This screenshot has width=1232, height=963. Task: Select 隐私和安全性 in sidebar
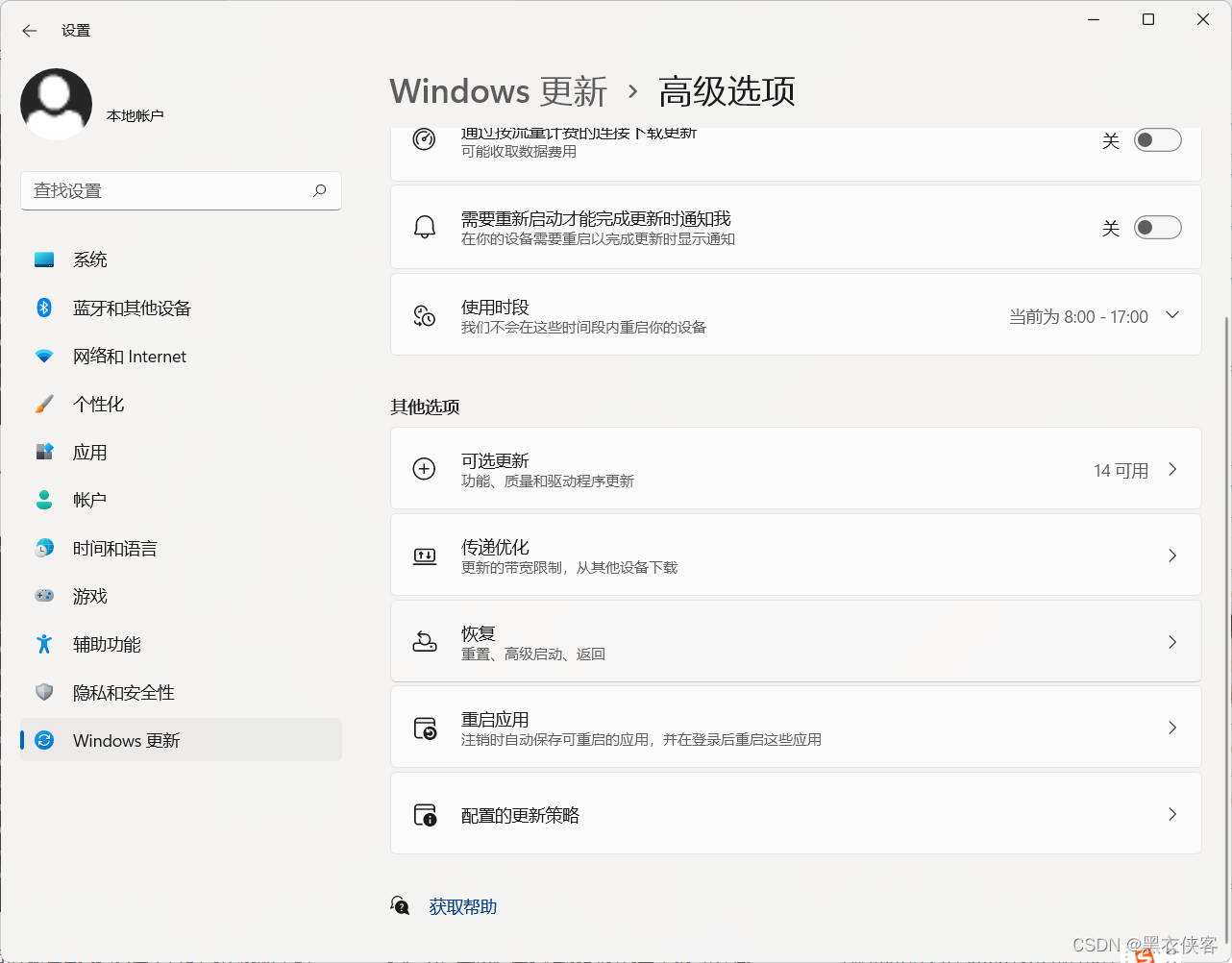point(181,692)
